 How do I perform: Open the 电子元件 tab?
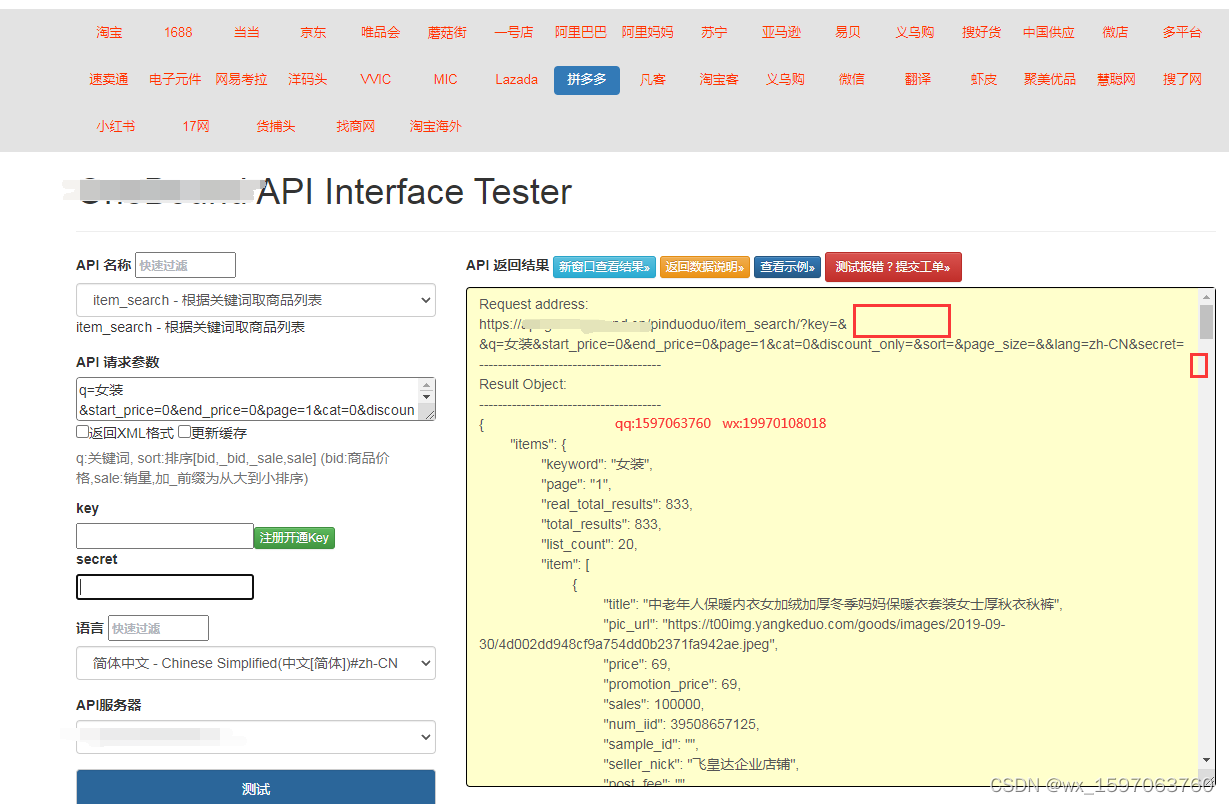click(175, 79)
